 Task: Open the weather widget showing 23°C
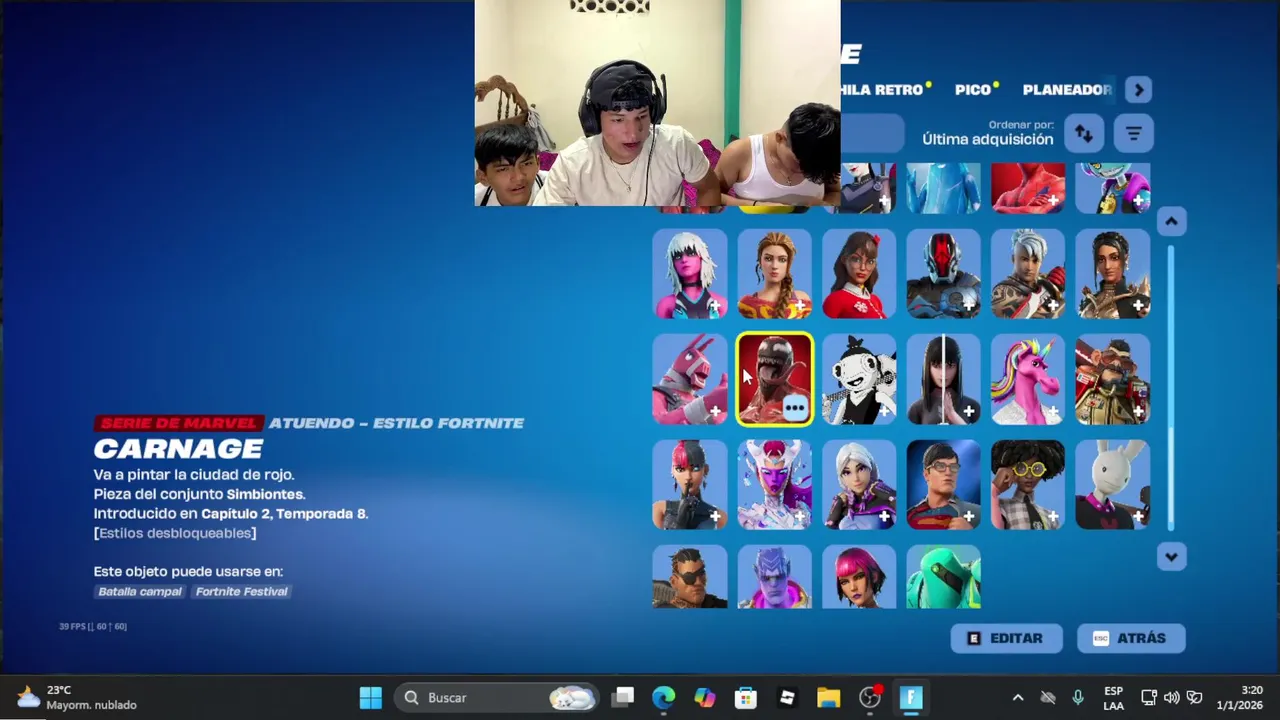[x=77, y=697]
